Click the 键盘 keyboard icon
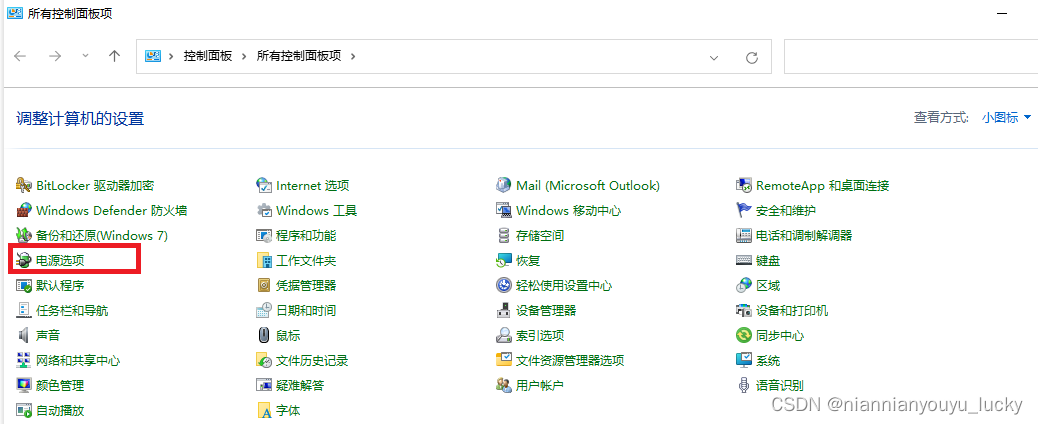The width and height of the screenshot is (1038, 424). coord(744,260)
